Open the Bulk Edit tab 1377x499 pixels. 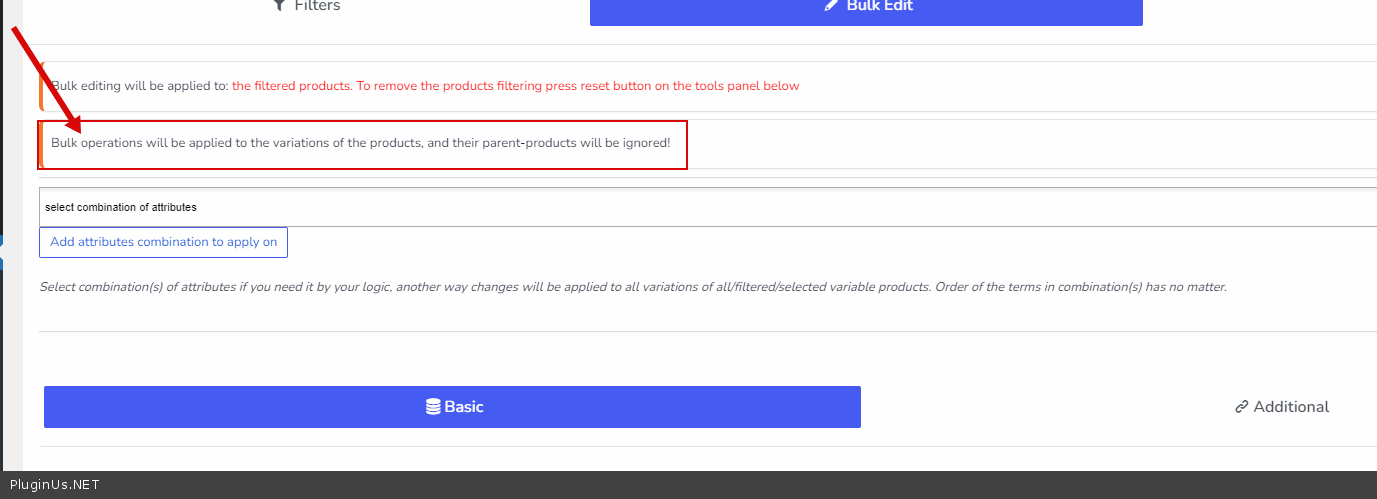click(866, 8)
